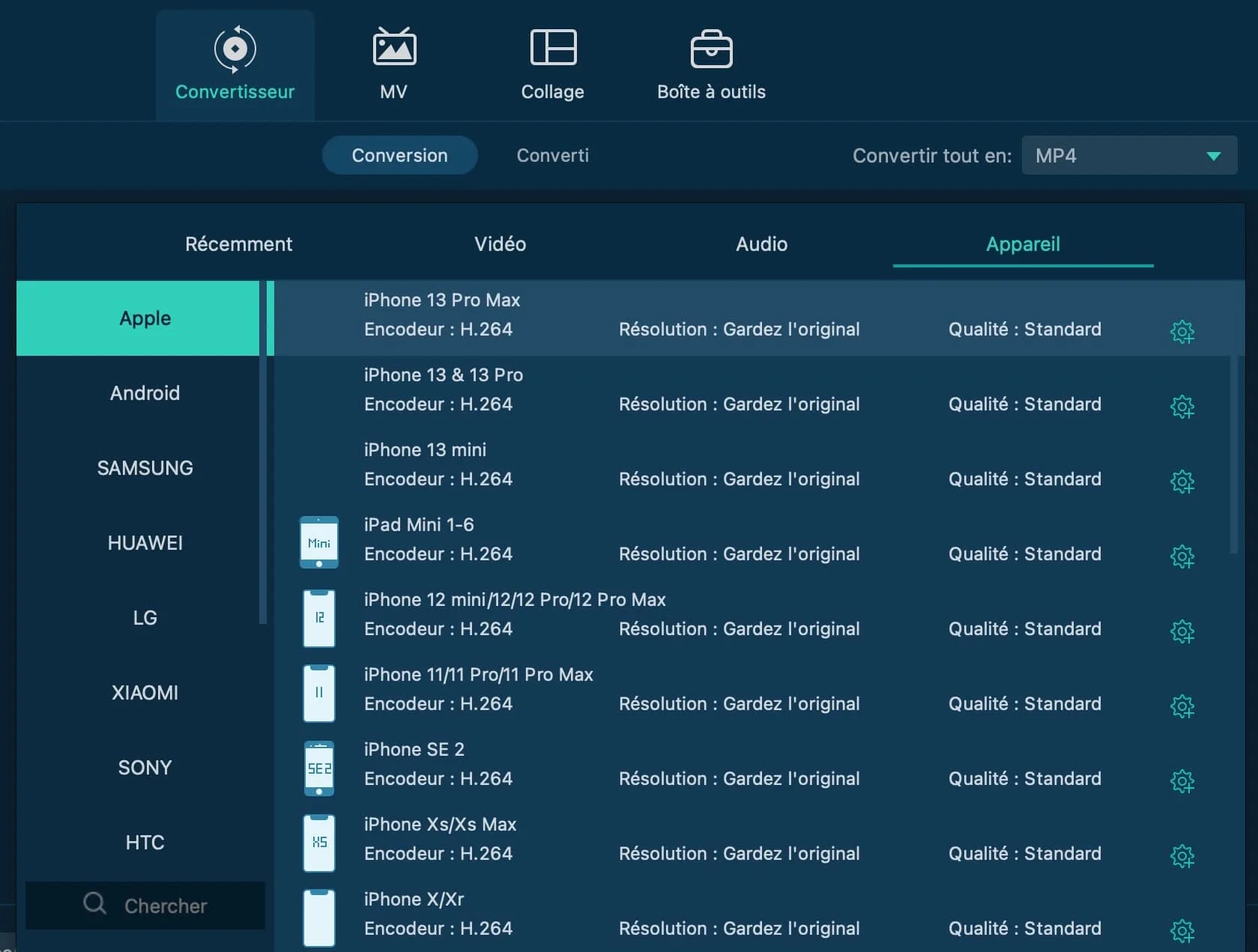Screen dimensions: 1258x952
Task: Choose the SAMSUNG device category
Action: coord(138,468)
